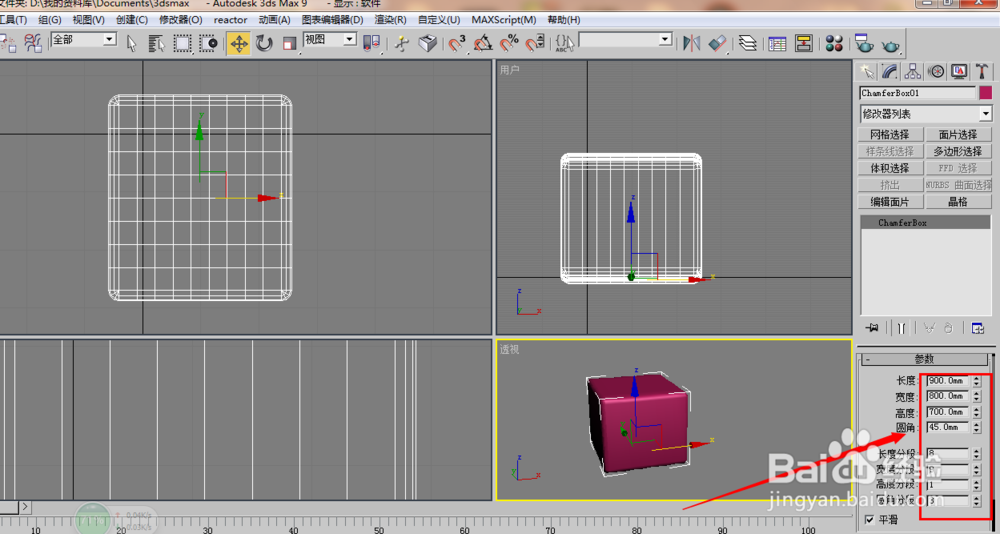Click the 体积选择 modifier button
This screenshot has width=1000, height=534.
tap(891, 168)
